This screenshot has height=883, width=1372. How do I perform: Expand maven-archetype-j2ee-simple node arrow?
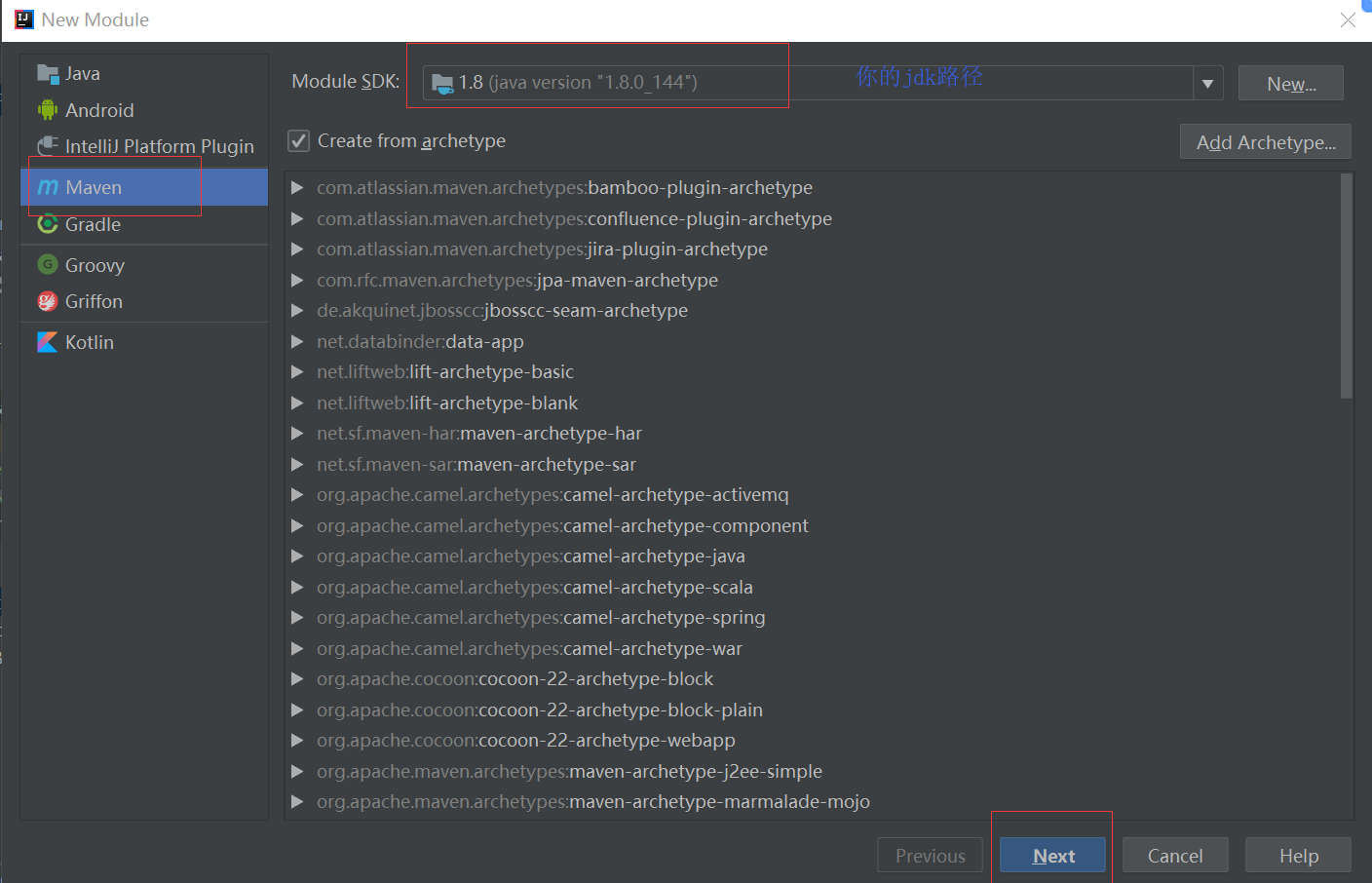click(x=297, y=771)
